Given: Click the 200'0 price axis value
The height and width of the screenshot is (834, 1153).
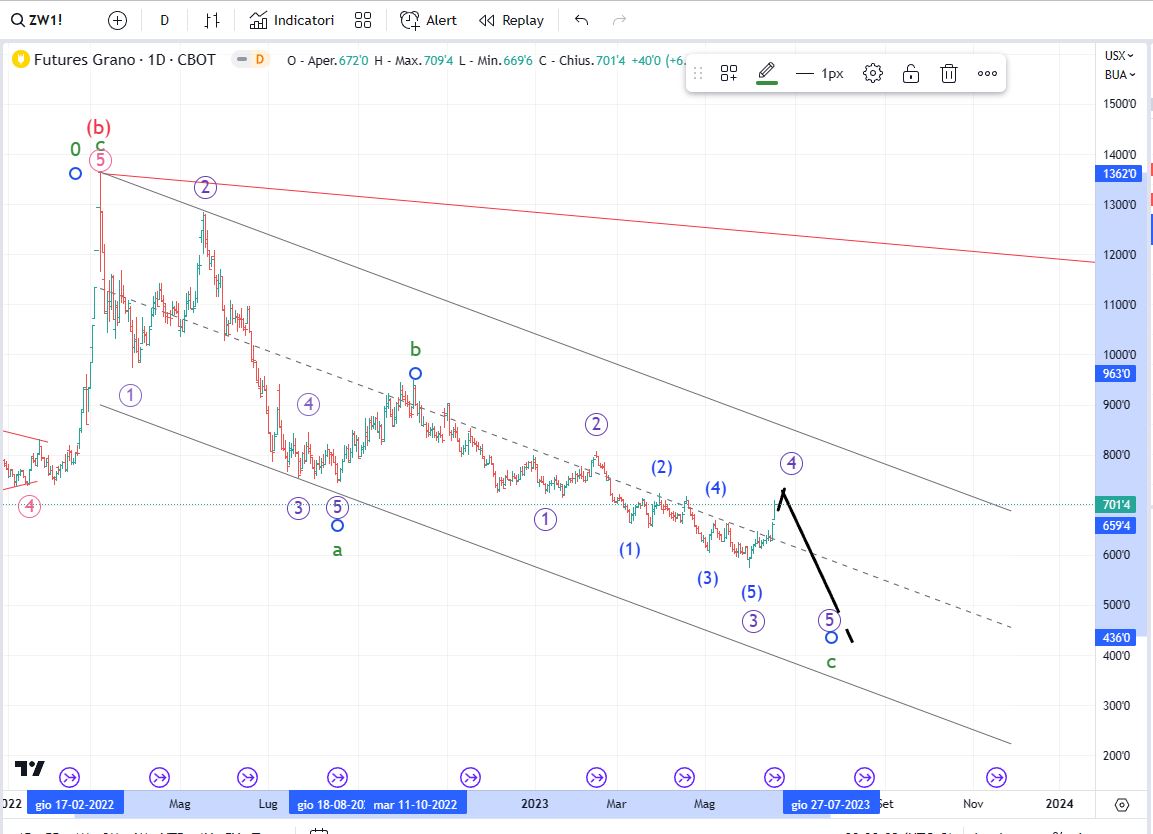Looking at the screenshot, I should coord(1116,755).
